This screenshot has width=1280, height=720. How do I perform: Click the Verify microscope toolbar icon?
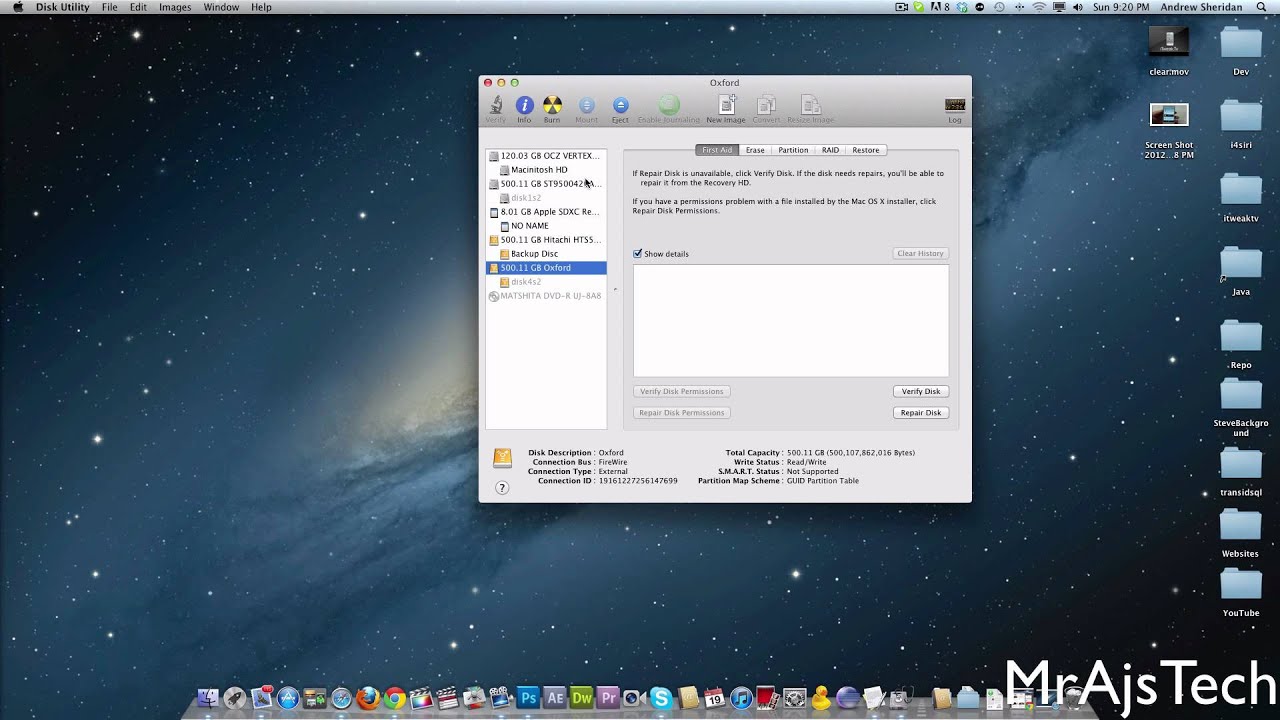[x=496, y=106]
